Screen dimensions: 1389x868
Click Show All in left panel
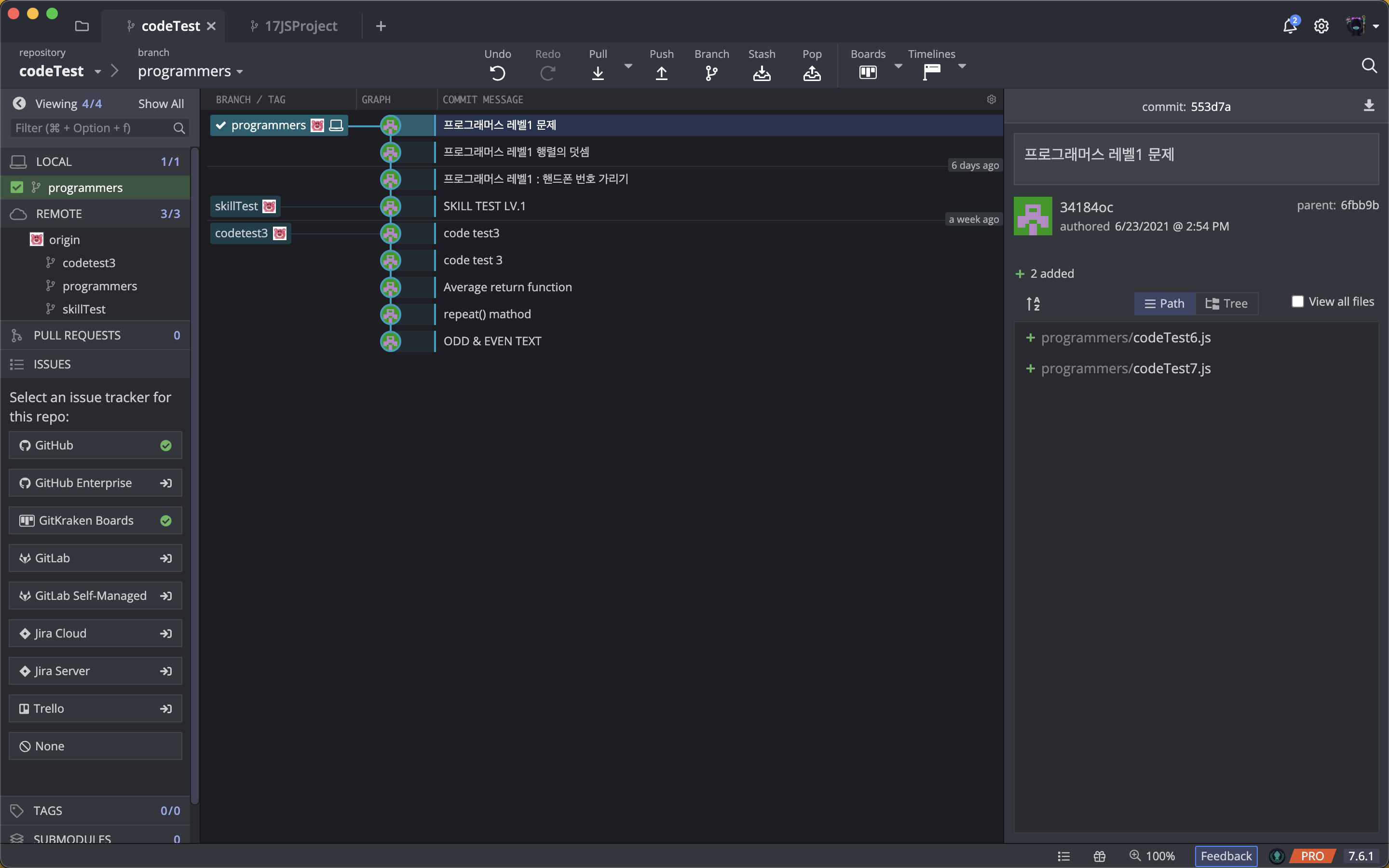(161, 104)
